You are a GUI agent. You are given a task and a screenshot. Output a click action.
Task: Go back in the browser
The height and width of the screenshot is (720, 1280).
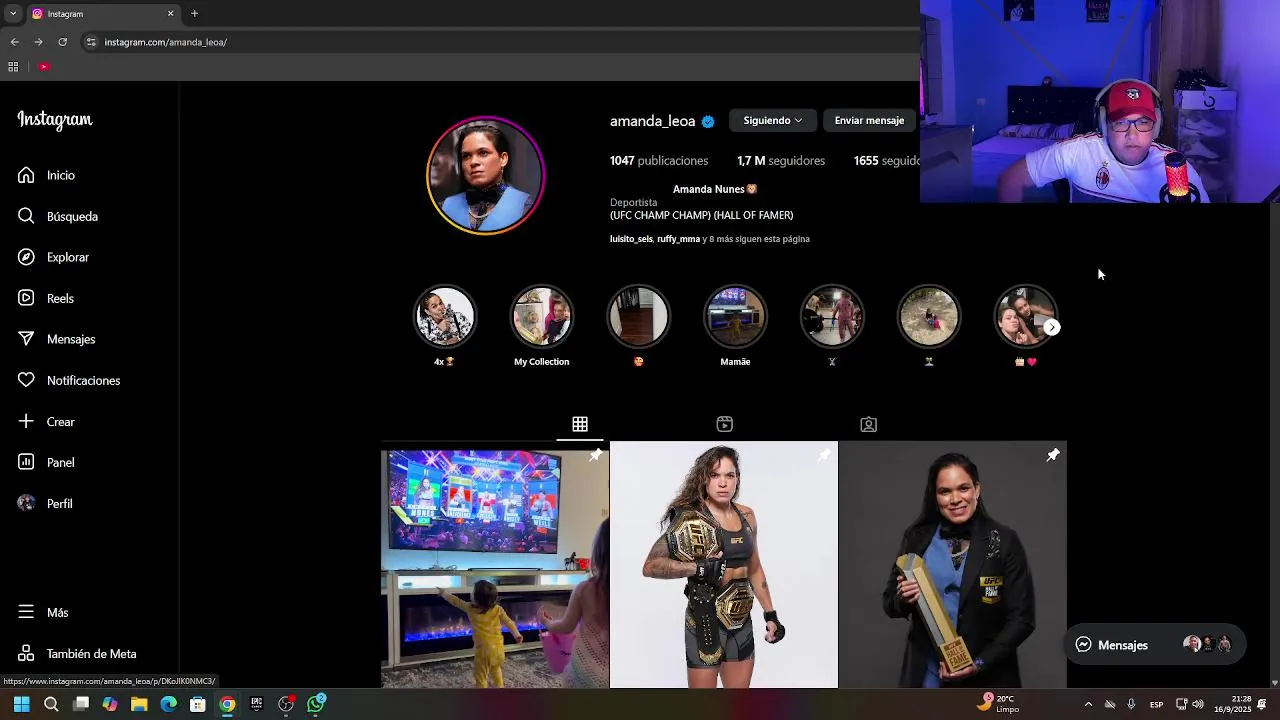(x=14, y=42)
